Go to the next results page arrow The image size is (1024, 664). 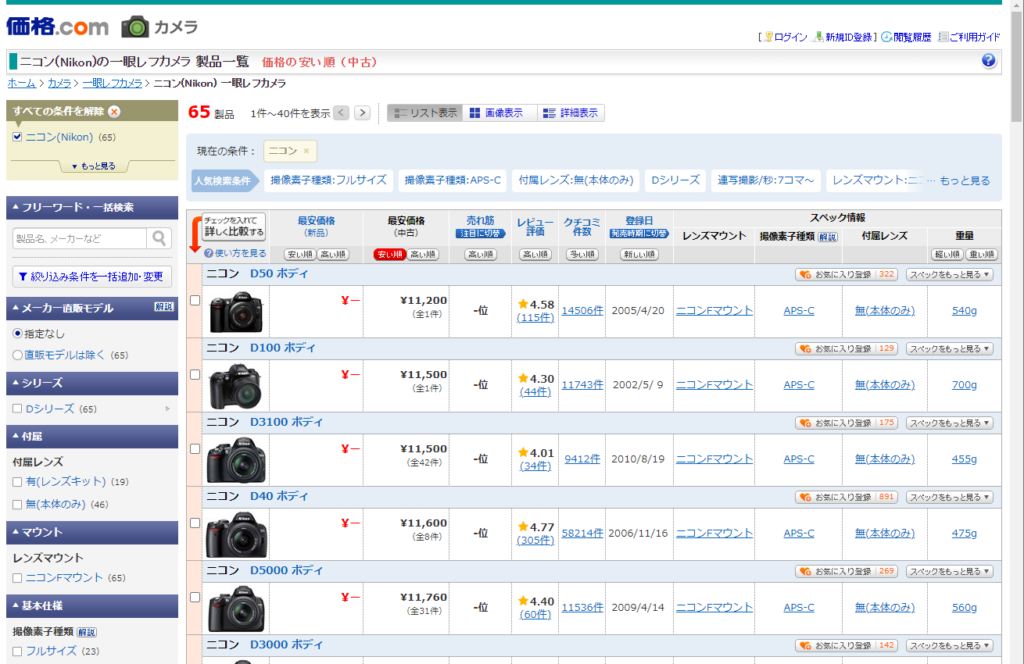362,113
